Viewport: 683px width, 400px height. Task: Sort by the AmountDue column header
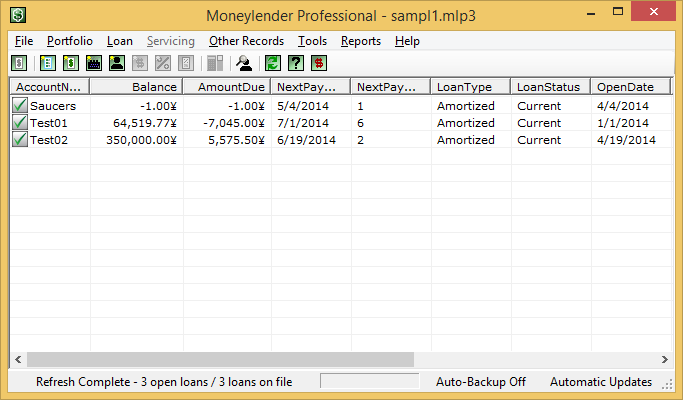point(227,87)
